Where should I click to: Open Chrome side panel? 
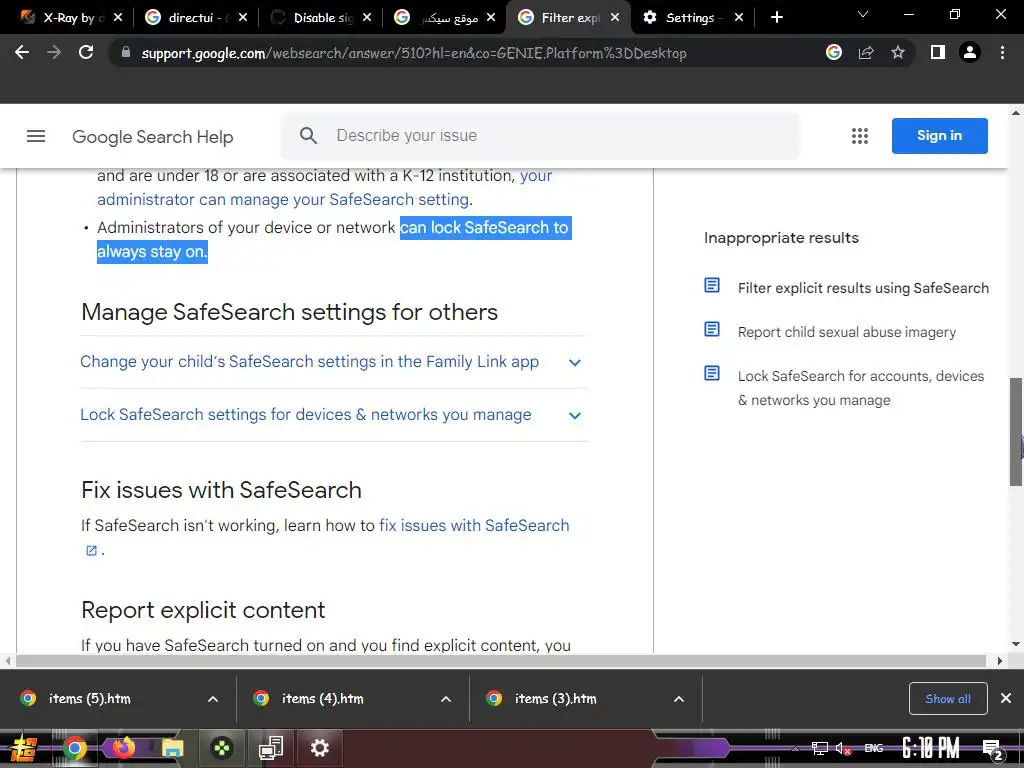(938, 52)
